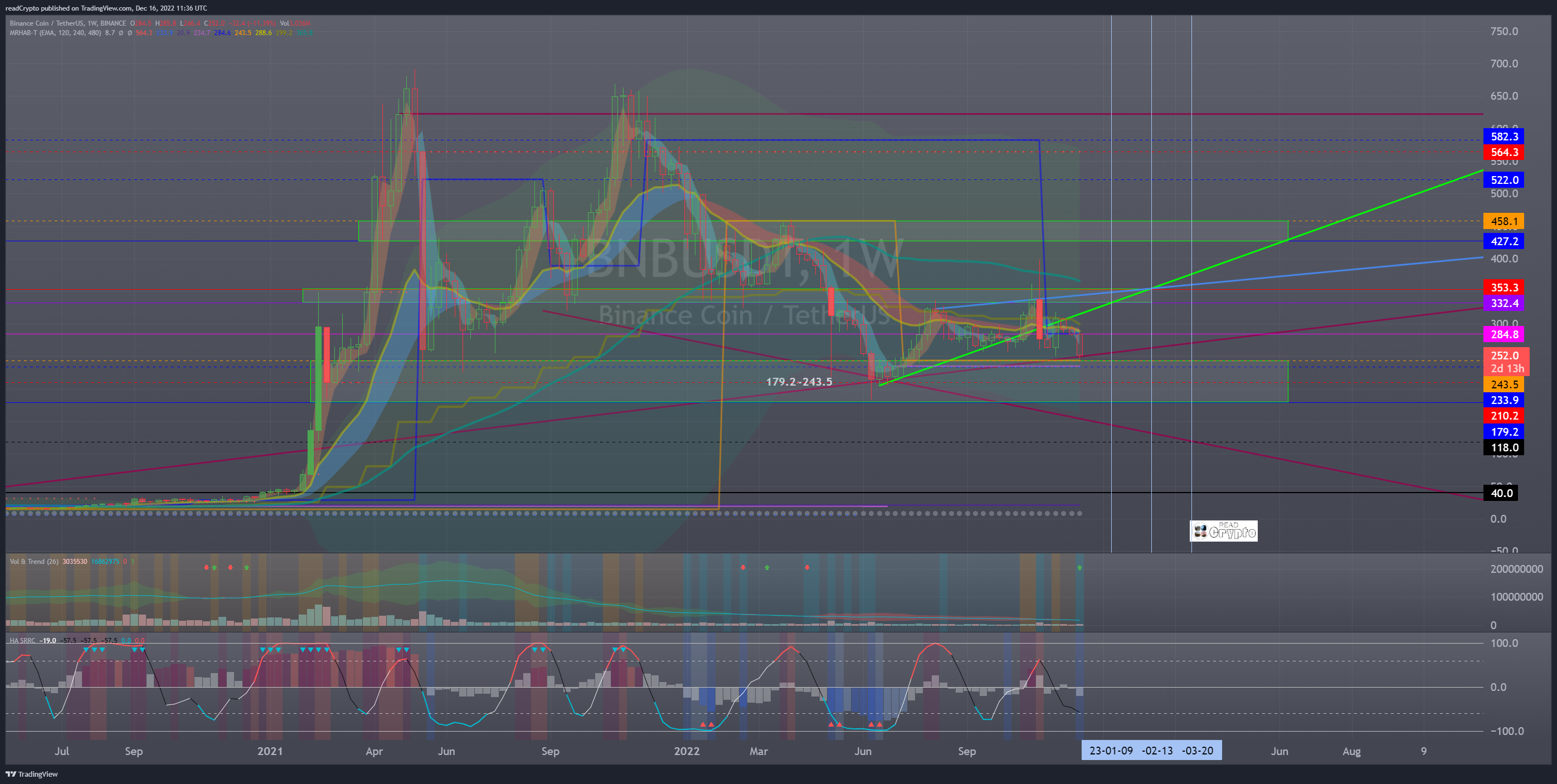Click the 200000000 volume axis tick
This screenshot has width=1557, height=784.
(x=1516, y=569)
